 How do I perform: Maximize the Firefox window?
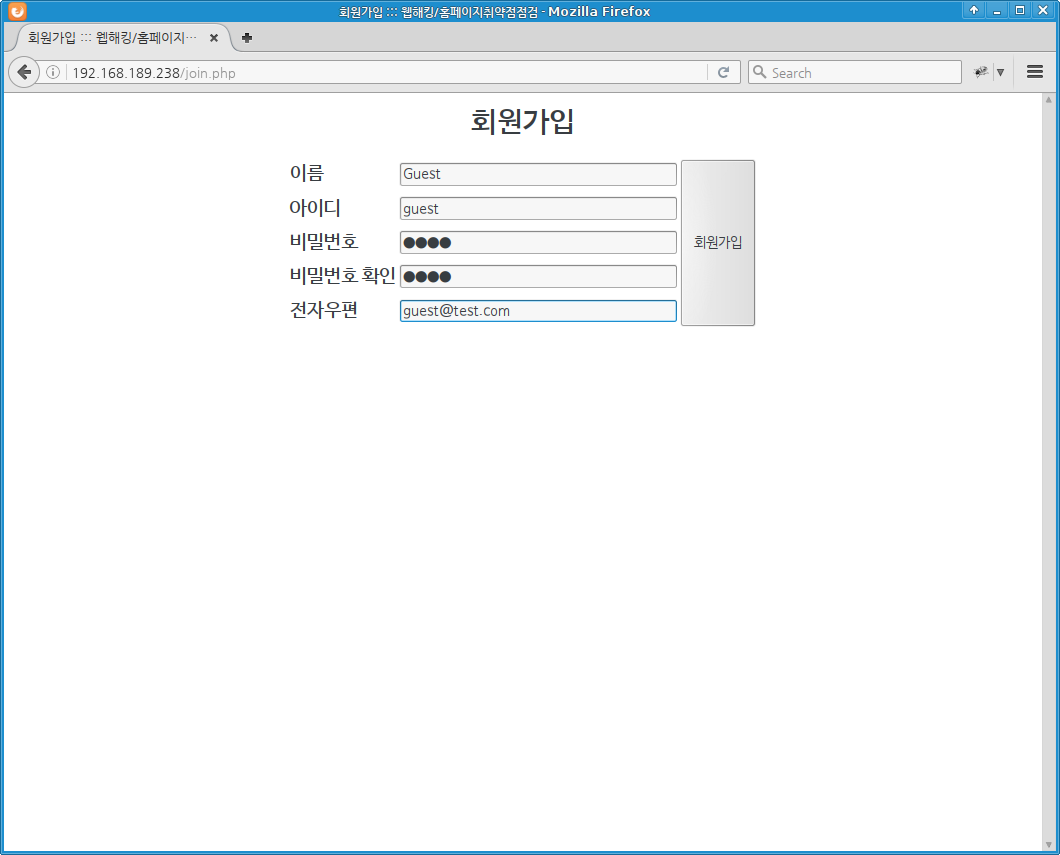pyautogui.click(x=1019, y=10)
